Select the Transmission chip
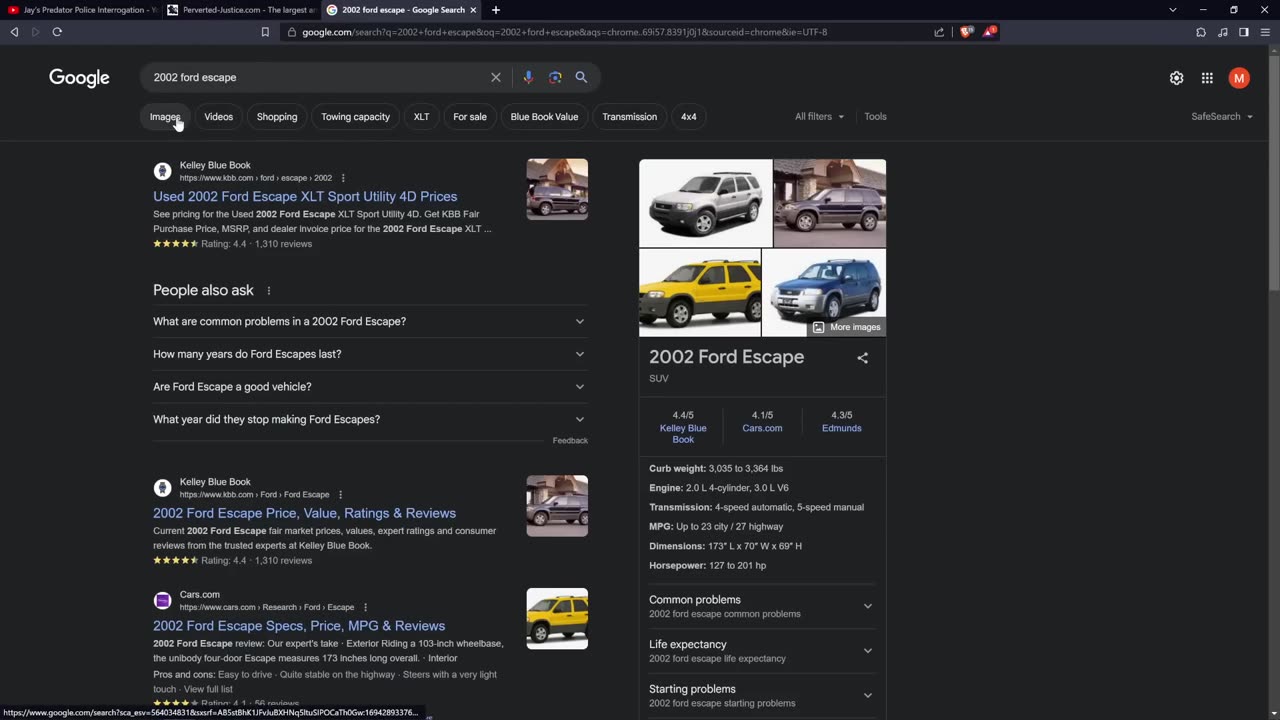This screenshot has width=1280, height=720. [x=629, y=117]
